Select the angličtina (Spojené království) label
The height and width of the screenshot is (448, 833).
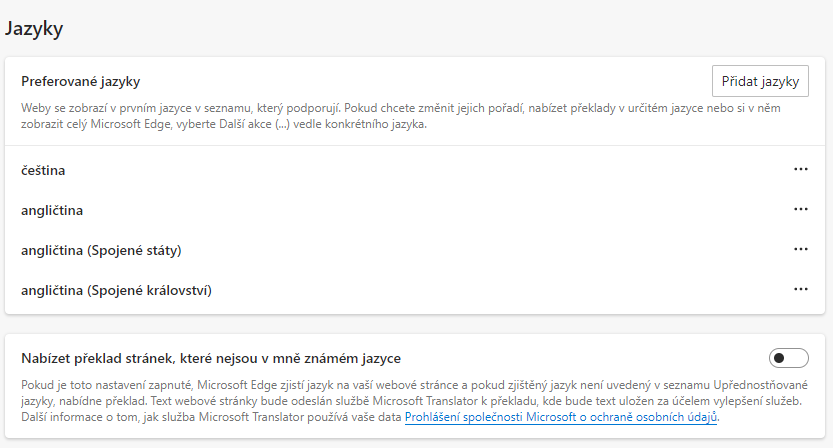[117, 290]
